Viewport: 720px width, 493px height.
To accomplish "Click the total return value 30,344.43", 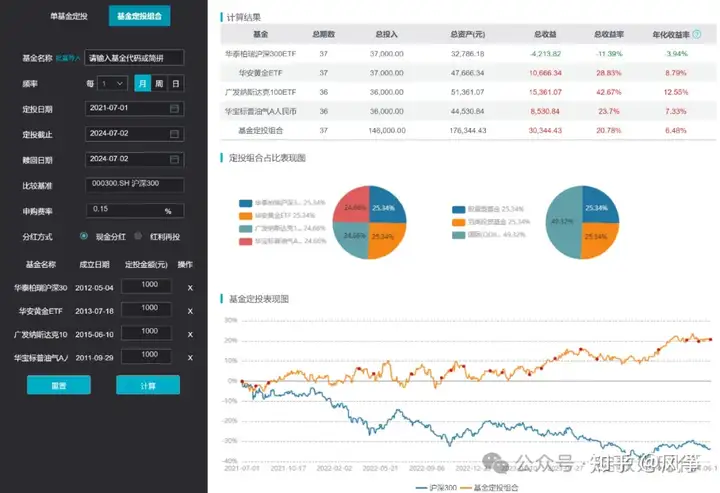I will 545,131.
